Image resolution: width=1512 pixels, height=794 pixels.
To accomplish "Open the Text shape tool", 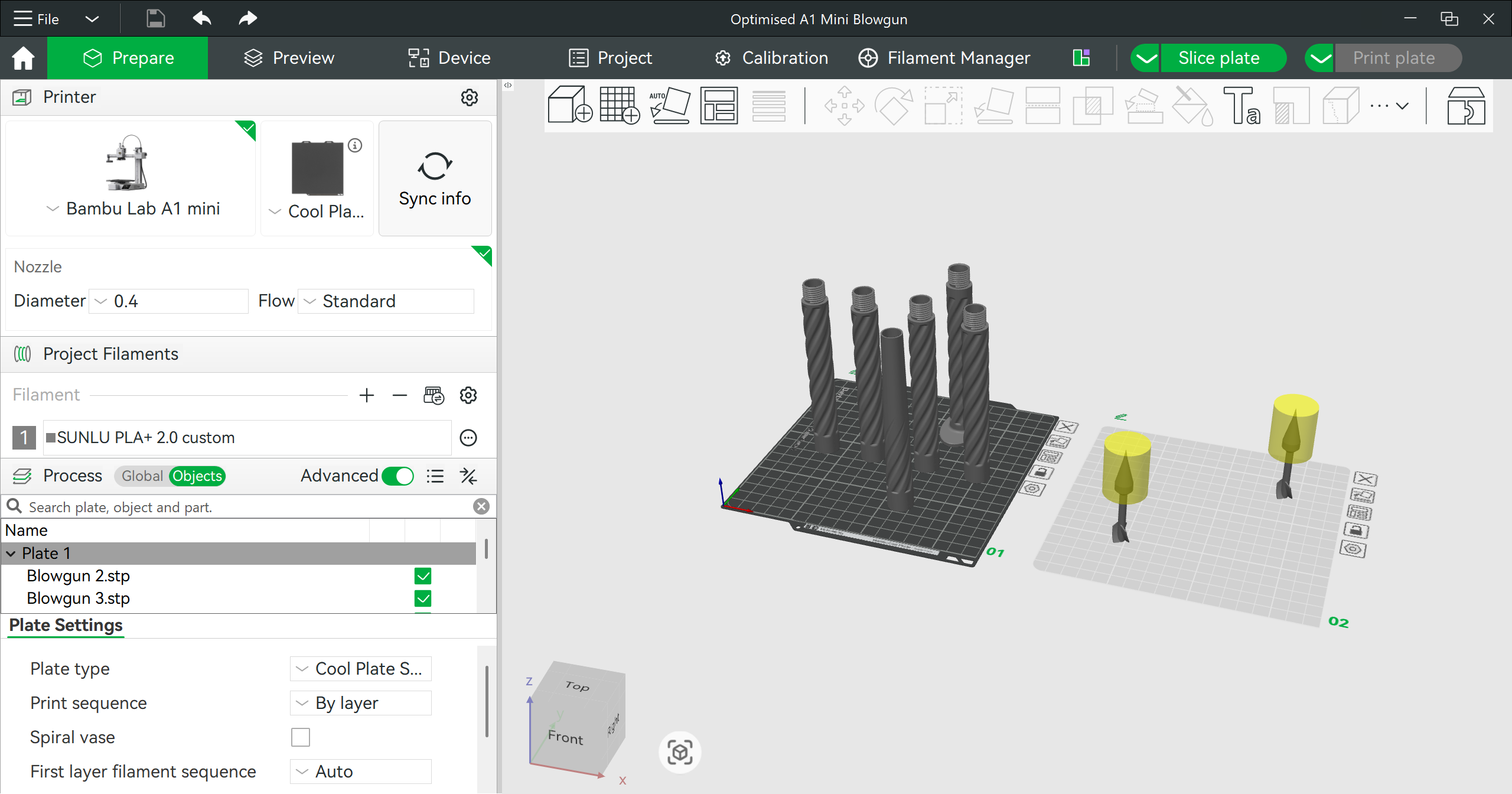I will click(1241, 106).
